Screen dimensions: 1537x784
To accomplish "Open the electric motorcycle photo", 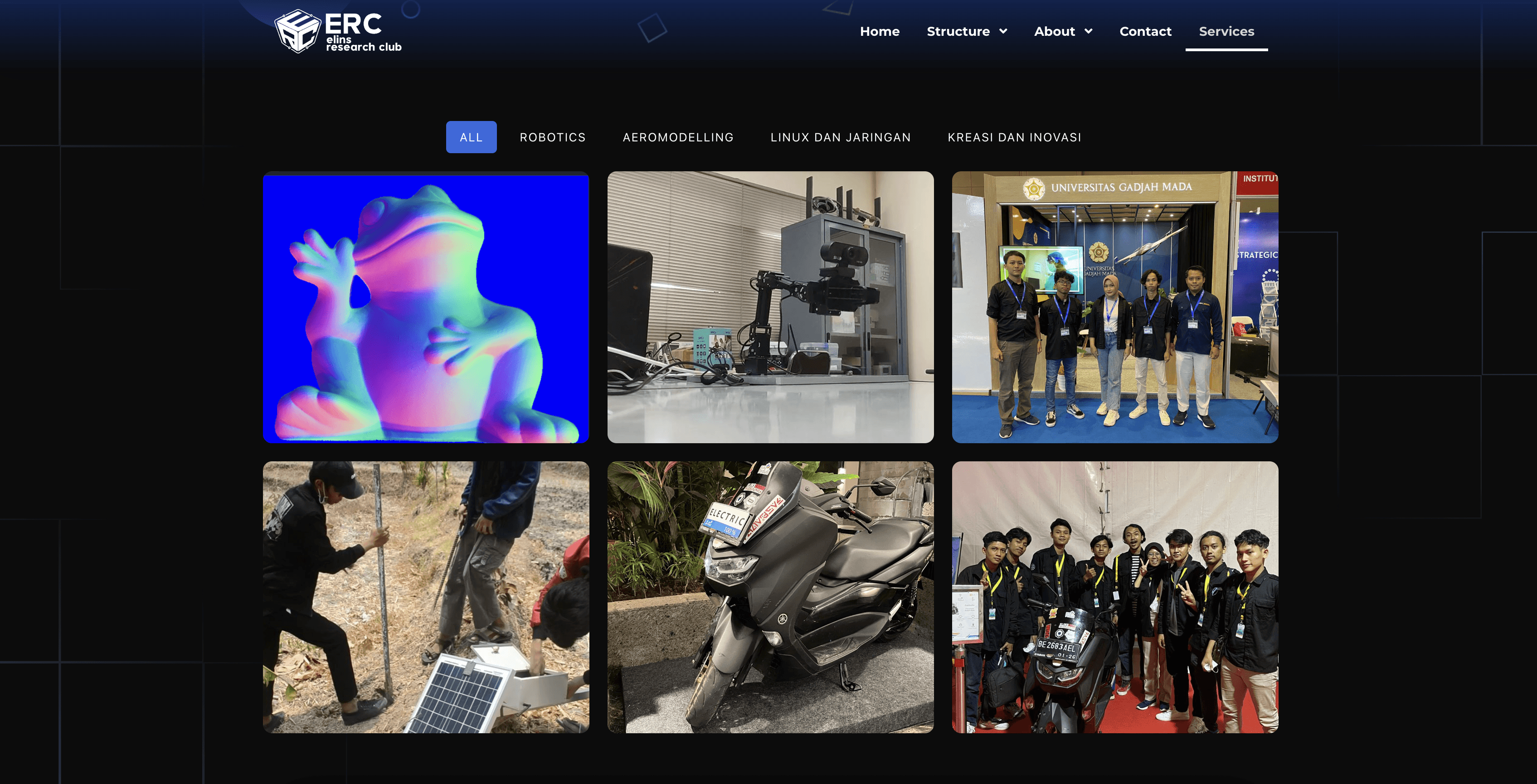I will click(x=770, y=597).
